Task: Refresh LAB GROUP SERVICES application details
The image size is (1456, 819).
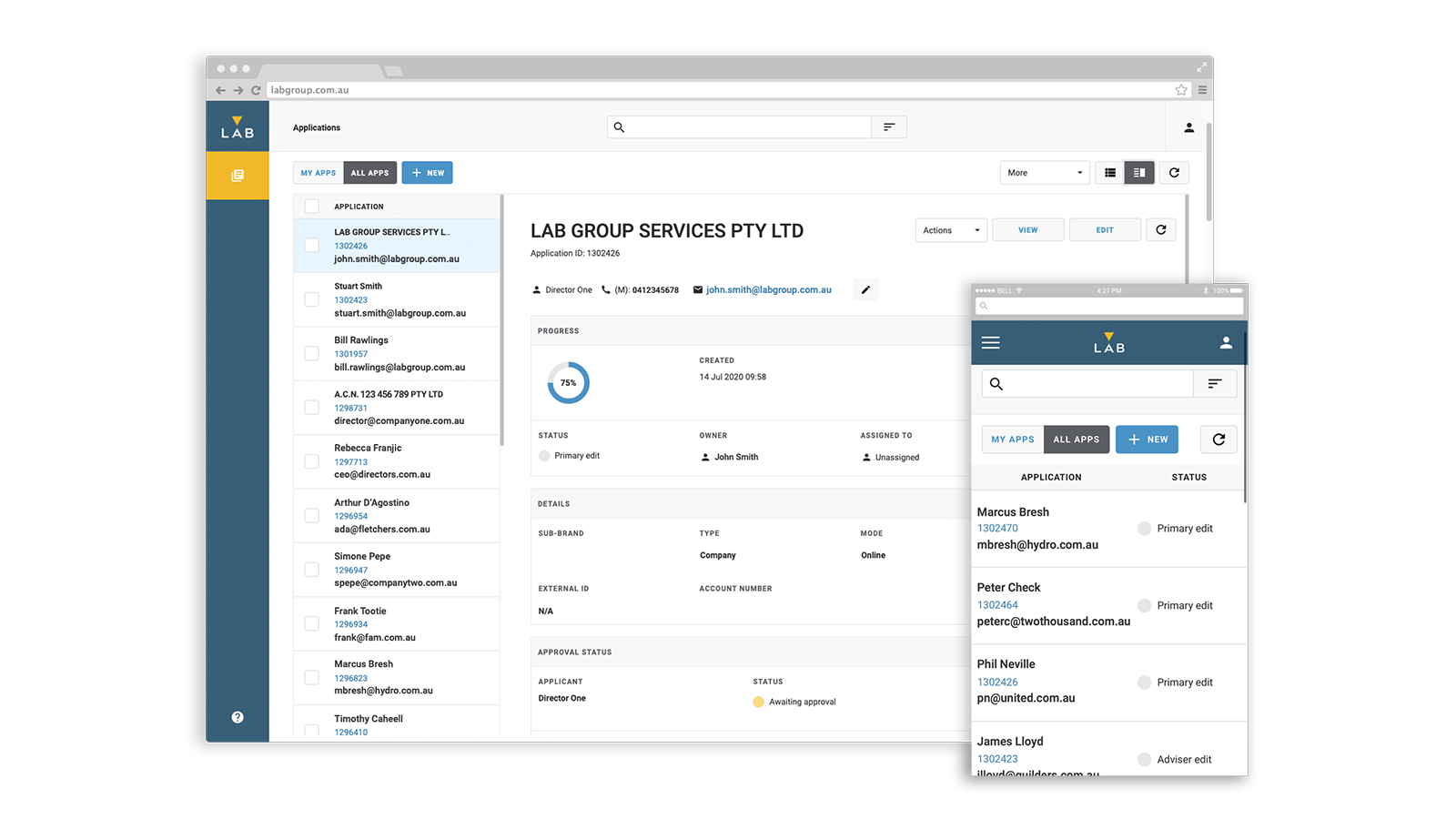Action: 1161,230
